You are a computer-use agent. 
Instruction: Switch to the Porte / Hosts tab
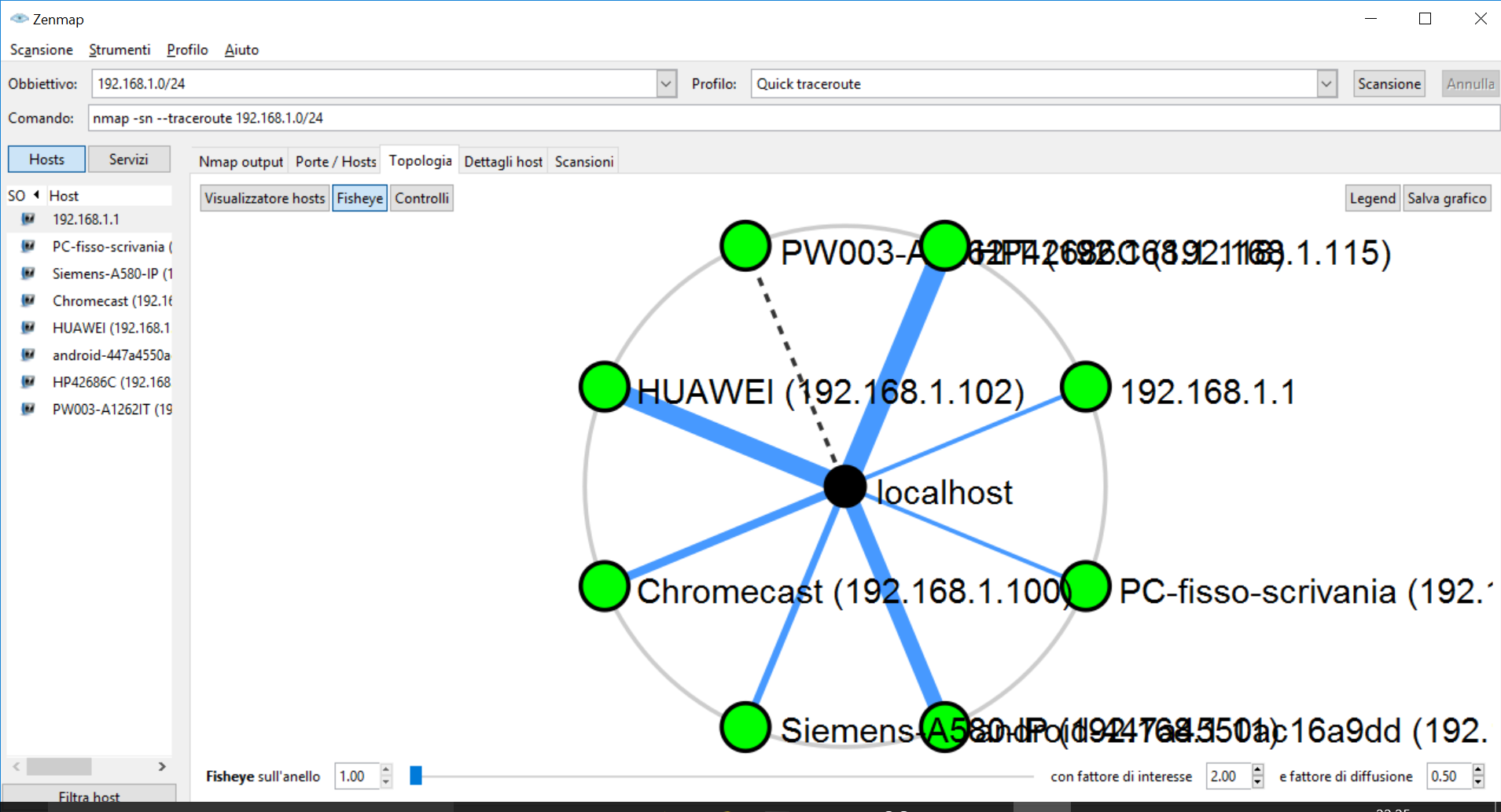click(336, 161)
